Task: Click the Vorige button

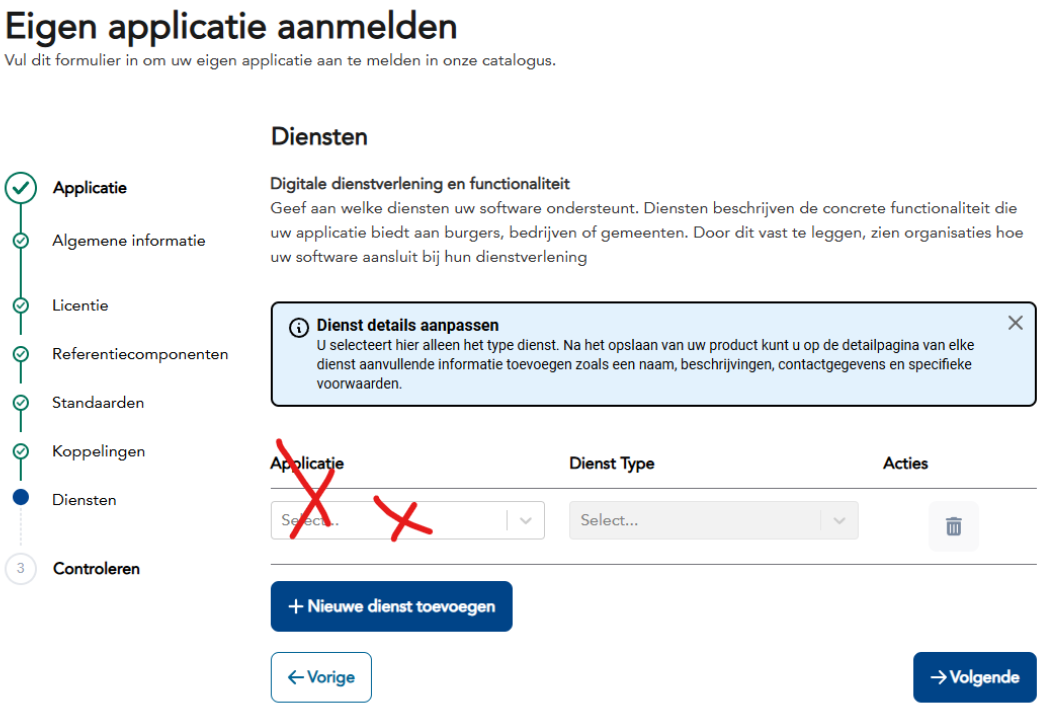Action: click(321, 677)
